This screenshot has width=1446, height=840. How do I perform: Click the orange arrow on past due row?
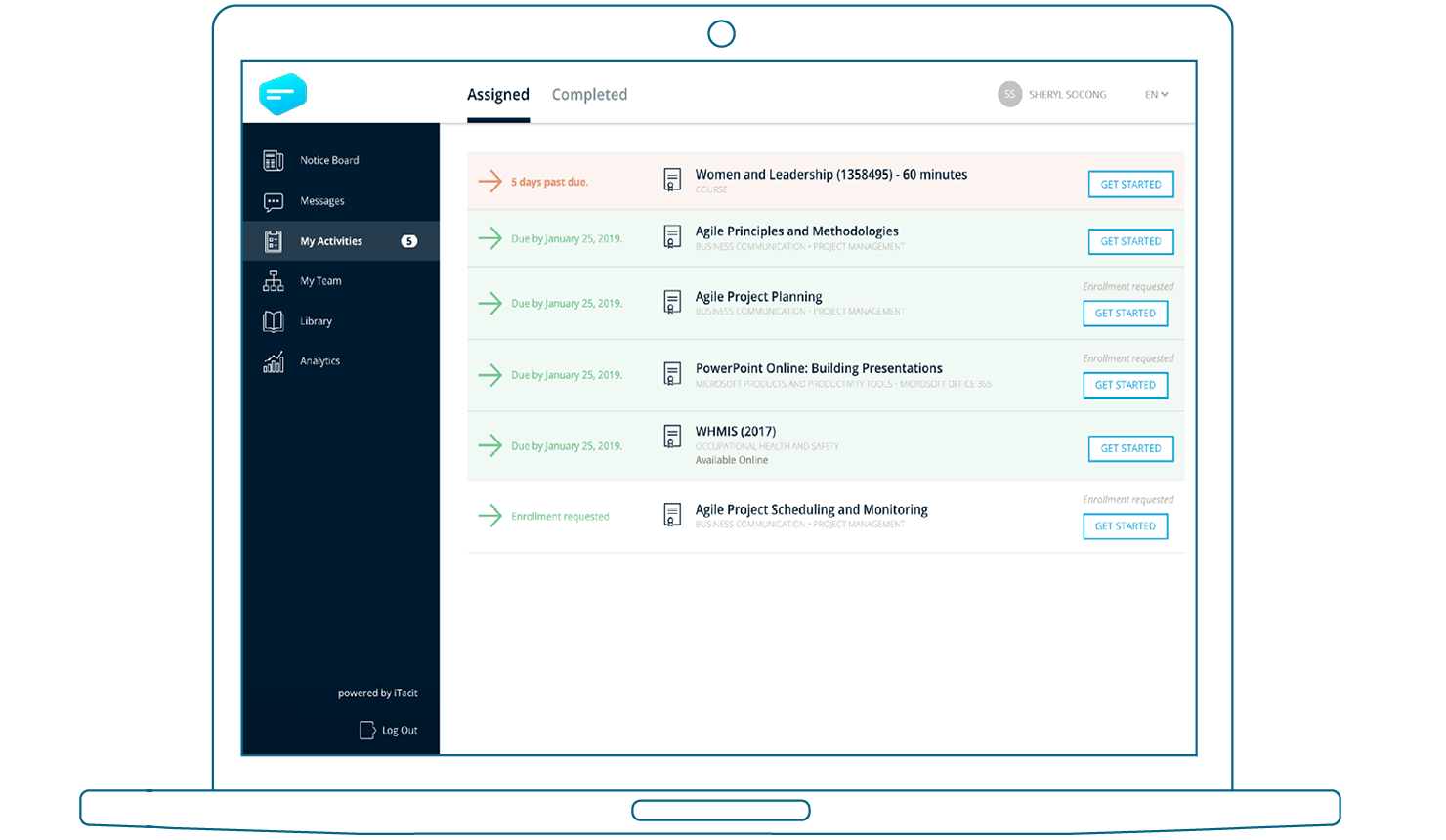coord(489,181)
